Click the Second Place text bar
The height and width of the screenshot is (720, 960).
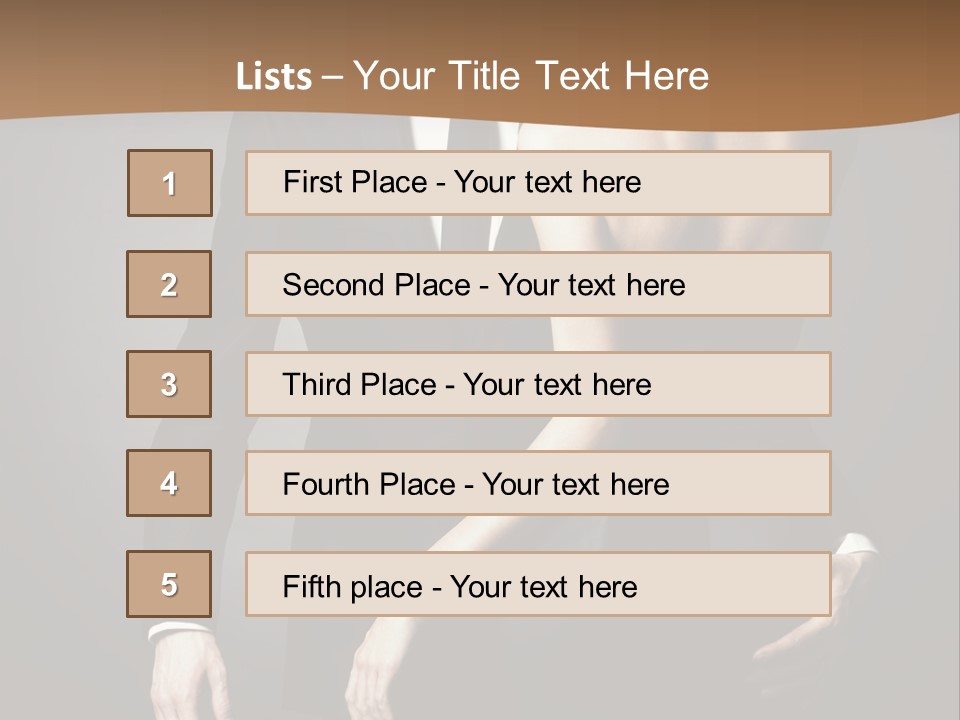(x=538, y=284)
